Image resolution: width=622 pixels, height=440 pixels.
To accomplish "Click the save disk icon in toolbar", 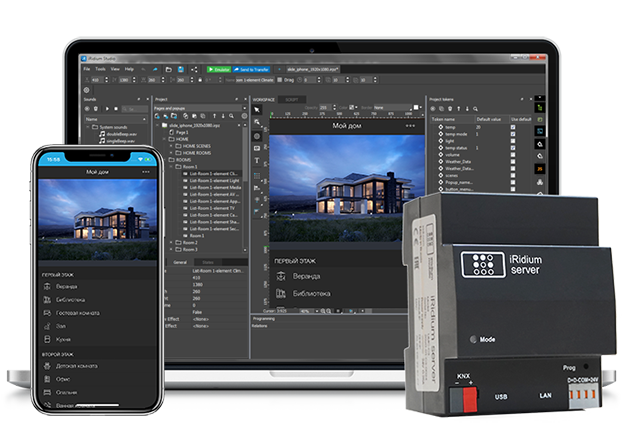I will coord(183,69).
